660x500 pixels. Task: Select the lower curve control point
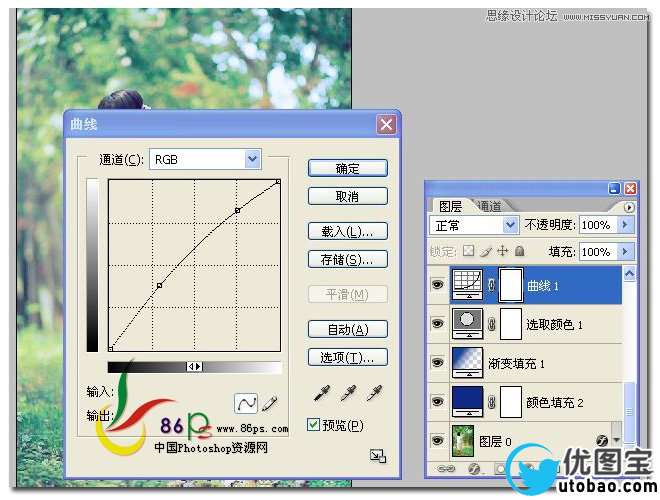160,286
